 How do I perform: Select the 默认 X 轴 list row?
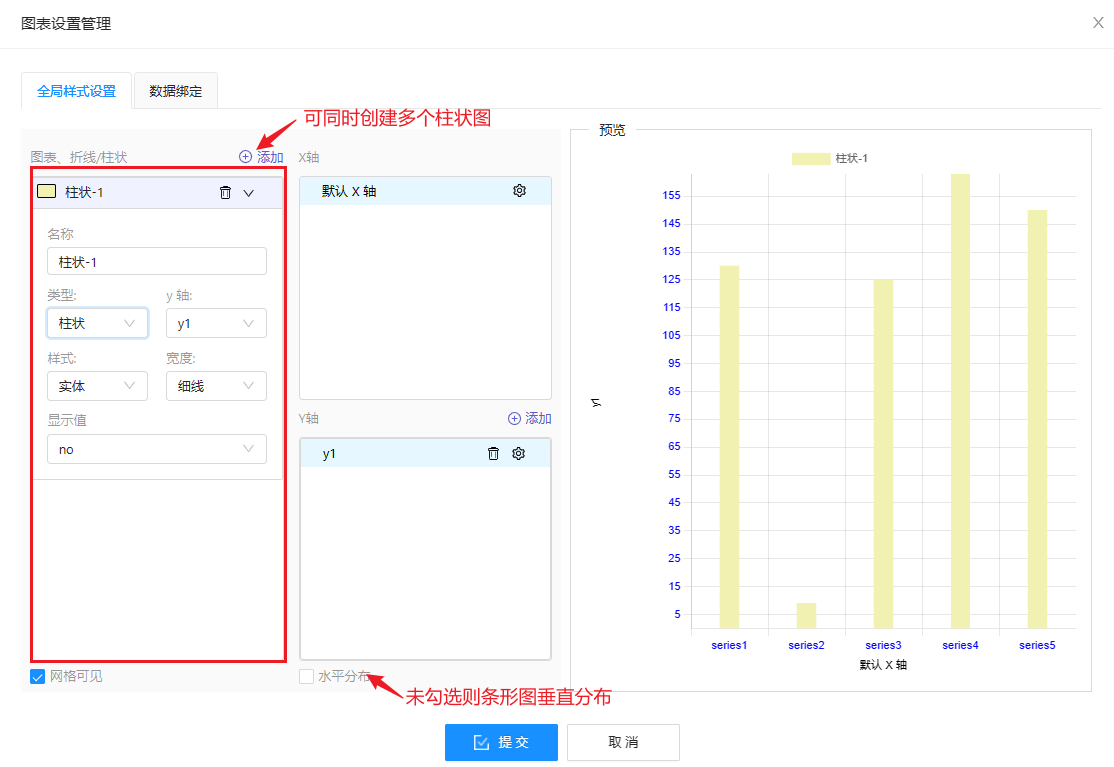point(425,191)
